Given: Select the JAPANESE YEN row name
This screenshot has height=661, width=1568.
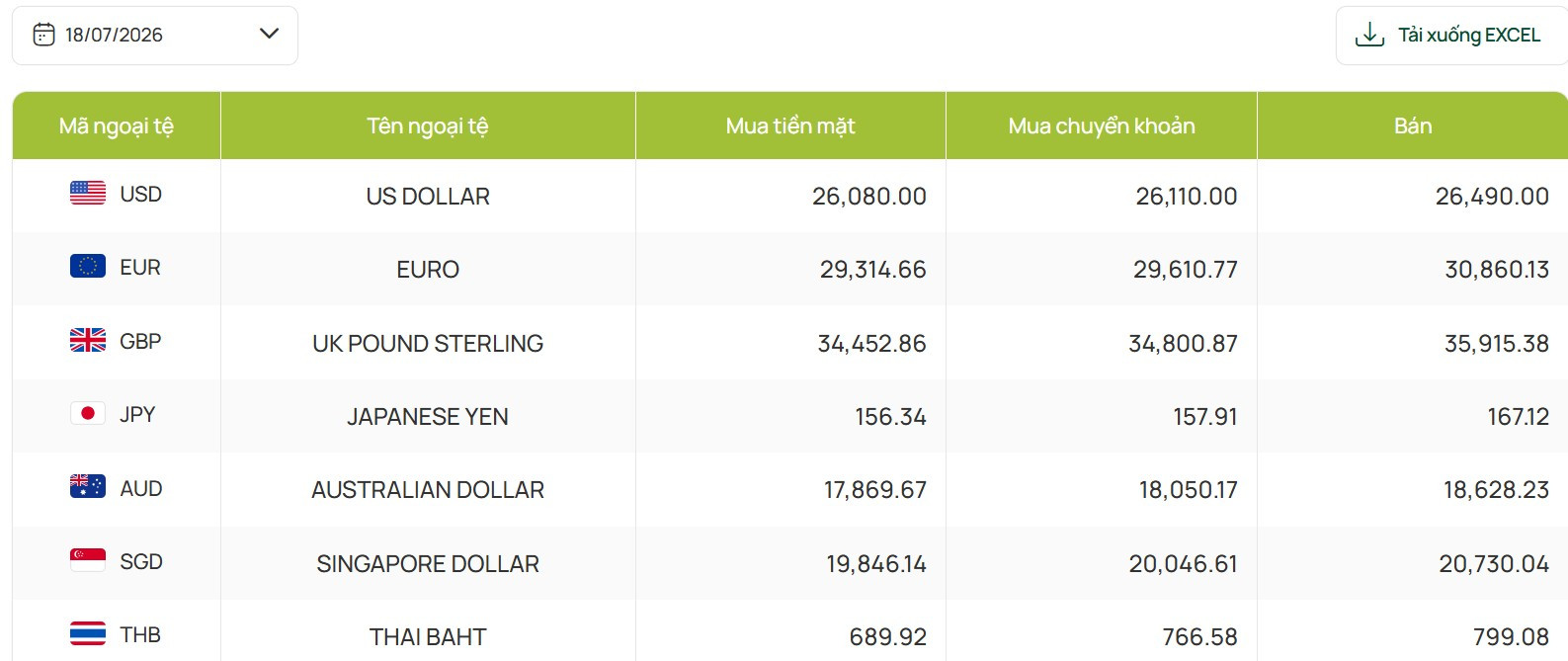Looking at the screenshot, I should [428, 417].
